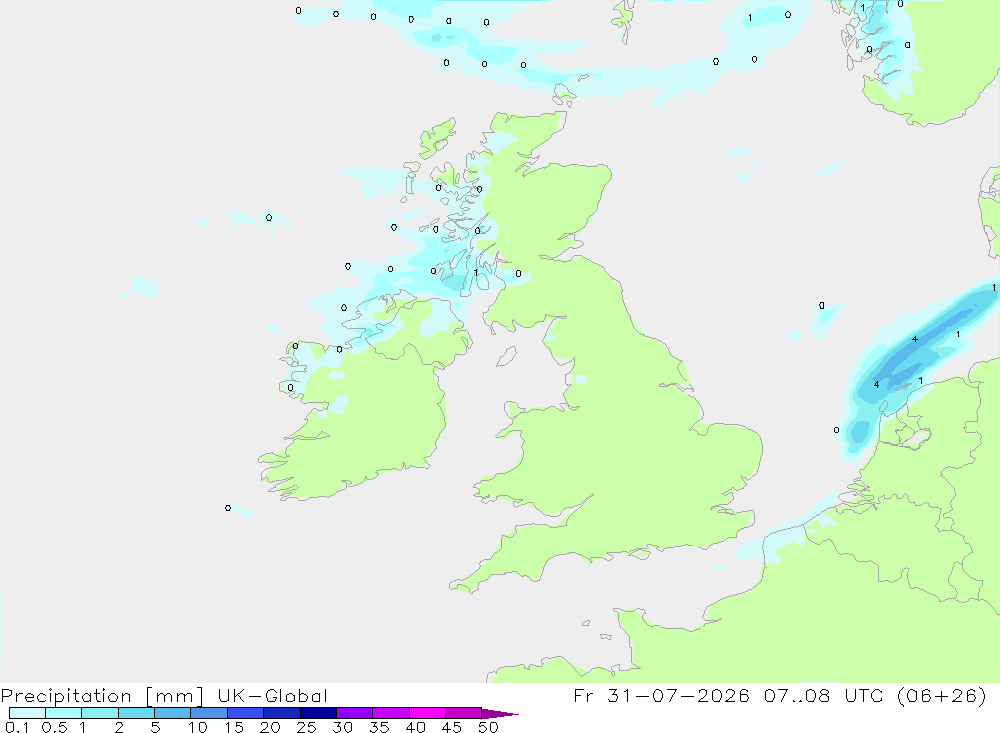Click the '1' value among Scottish western isles
Image resolution: width=1000 pixels, height=733 pixels.
pyautogui.click(x=476, y=272)
